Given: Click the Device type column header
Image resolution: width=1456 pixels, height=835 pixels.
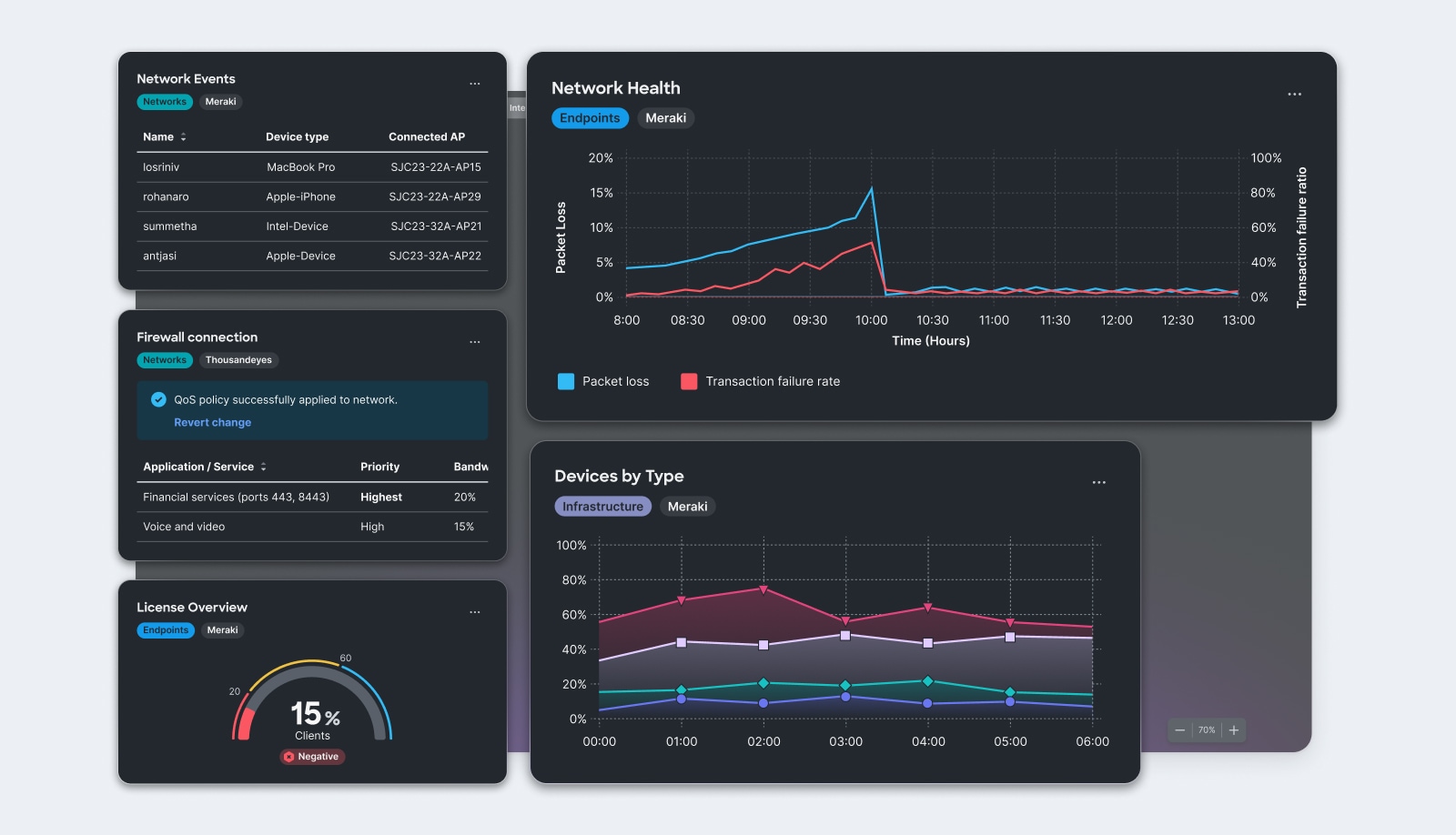Looking at the screenshot, I should pos(297,137).
